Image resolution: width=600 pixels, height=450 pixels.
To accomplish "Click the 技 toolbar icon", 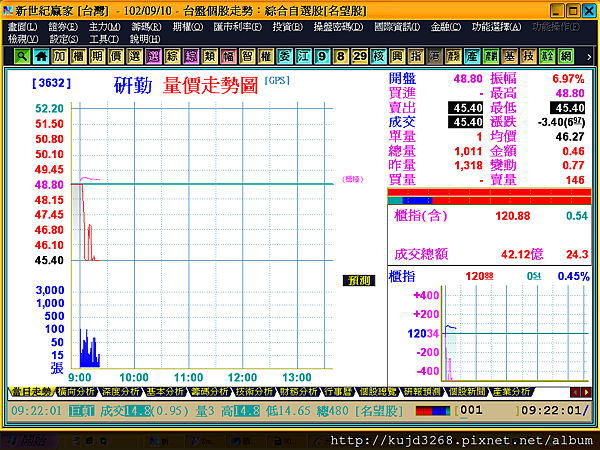I will click(x=528, y=57).
